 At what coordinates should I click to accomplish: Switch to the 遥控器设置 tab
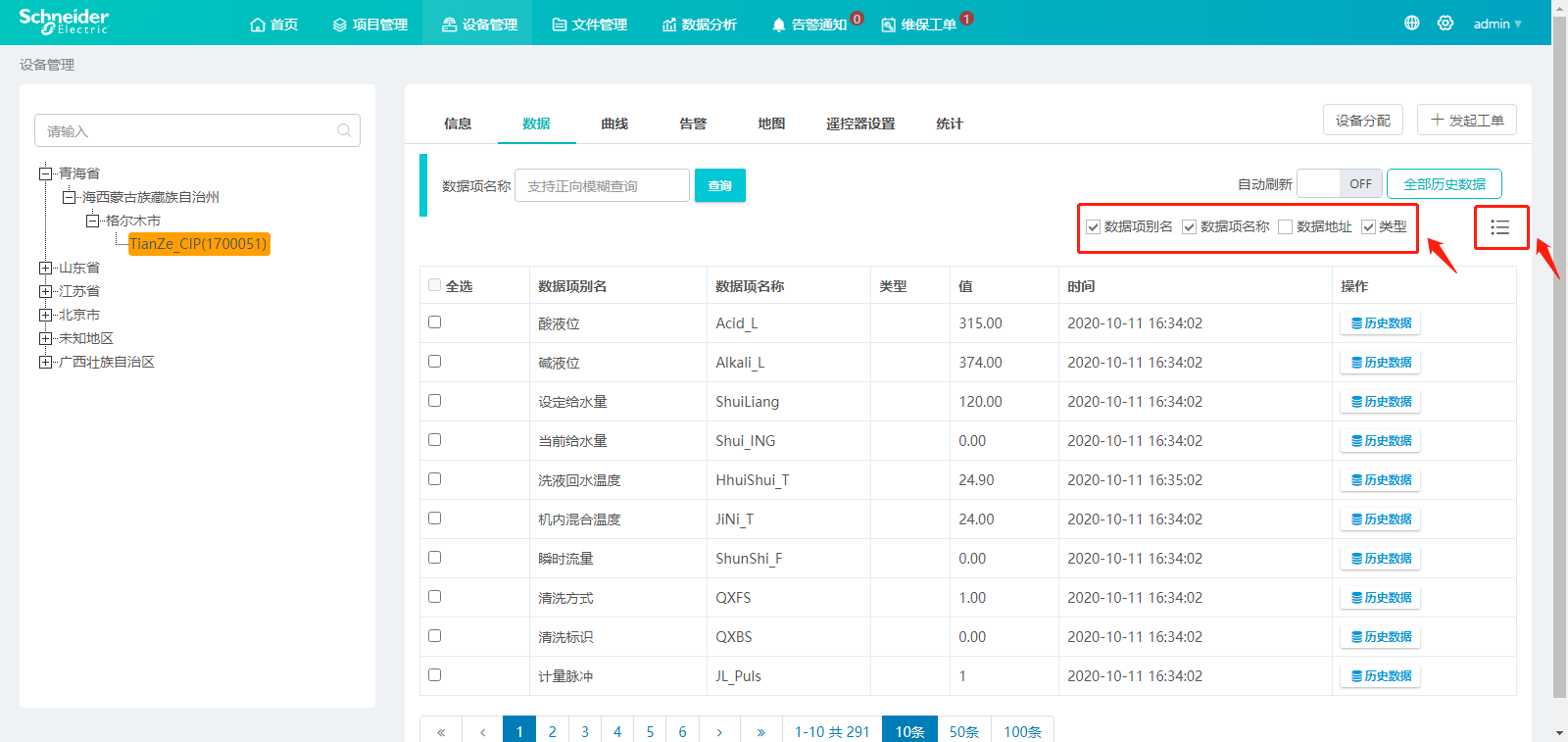(860, 124)
